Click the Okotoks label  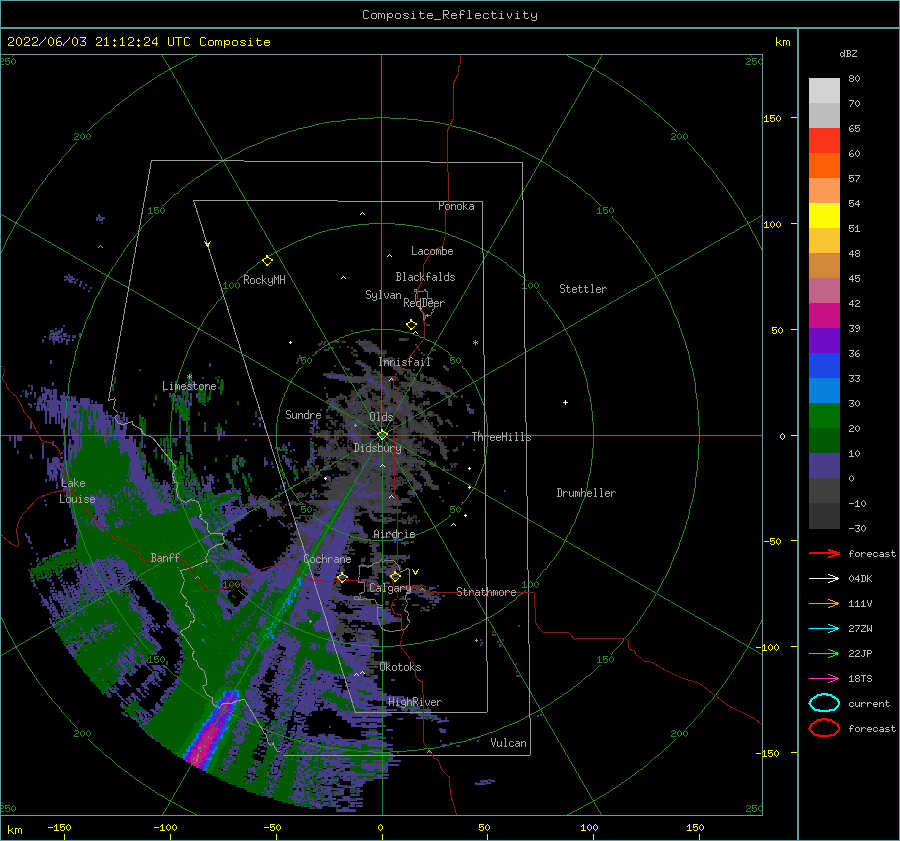[x=400, y=667]
